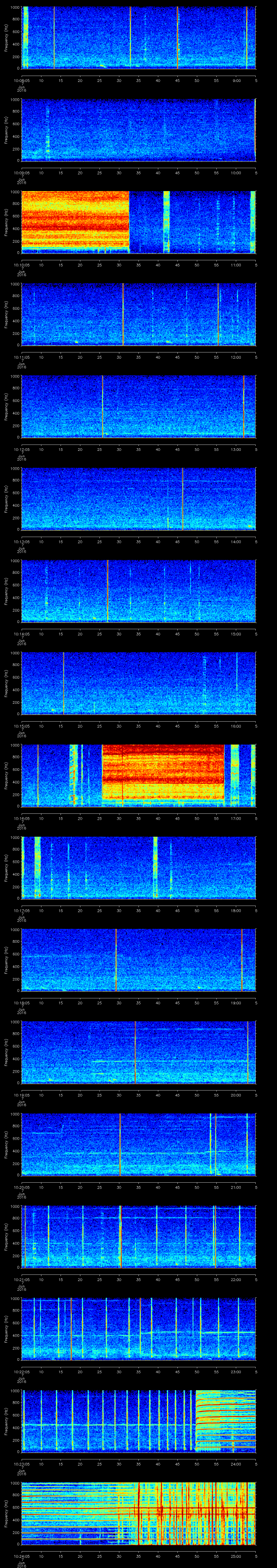Image resolution: width=277 pixels, height=1568 pixels.
Task: Select the 10:15:05 start time label
Action: click(x=22, y=726)
